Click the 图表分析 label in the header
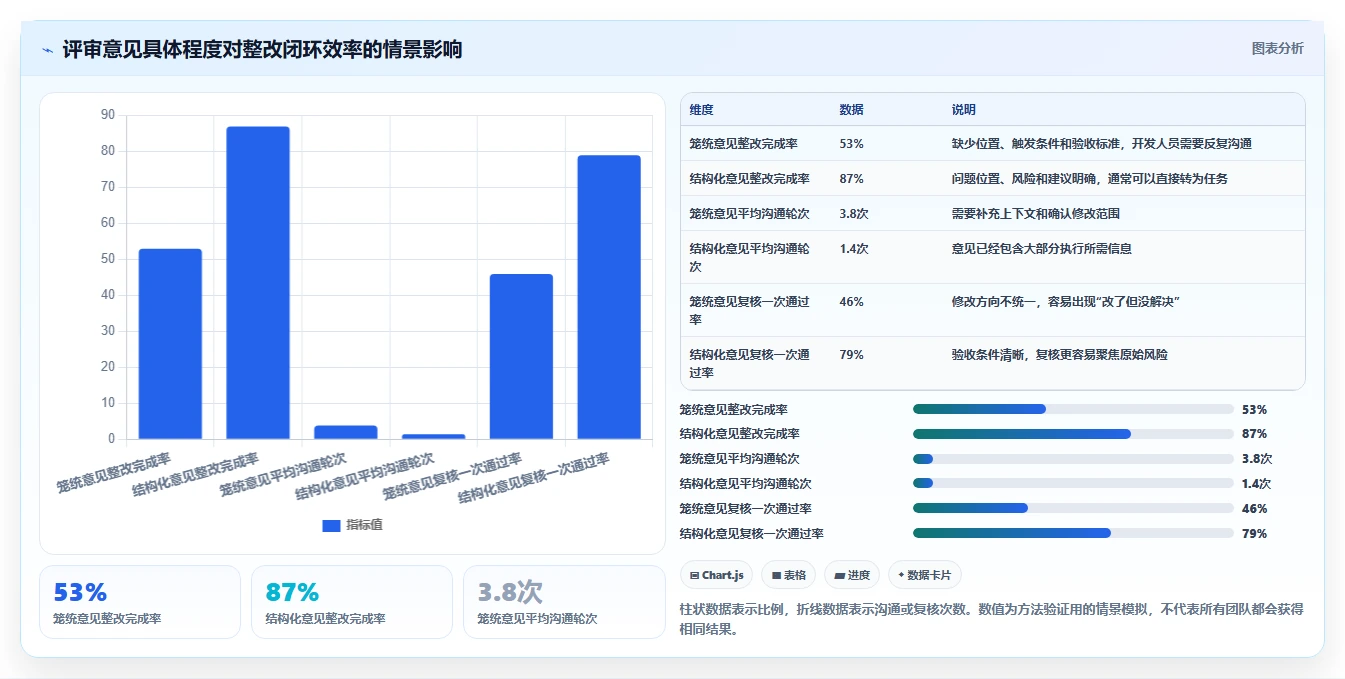The image size is (1345, 679). coord(1278,48)
